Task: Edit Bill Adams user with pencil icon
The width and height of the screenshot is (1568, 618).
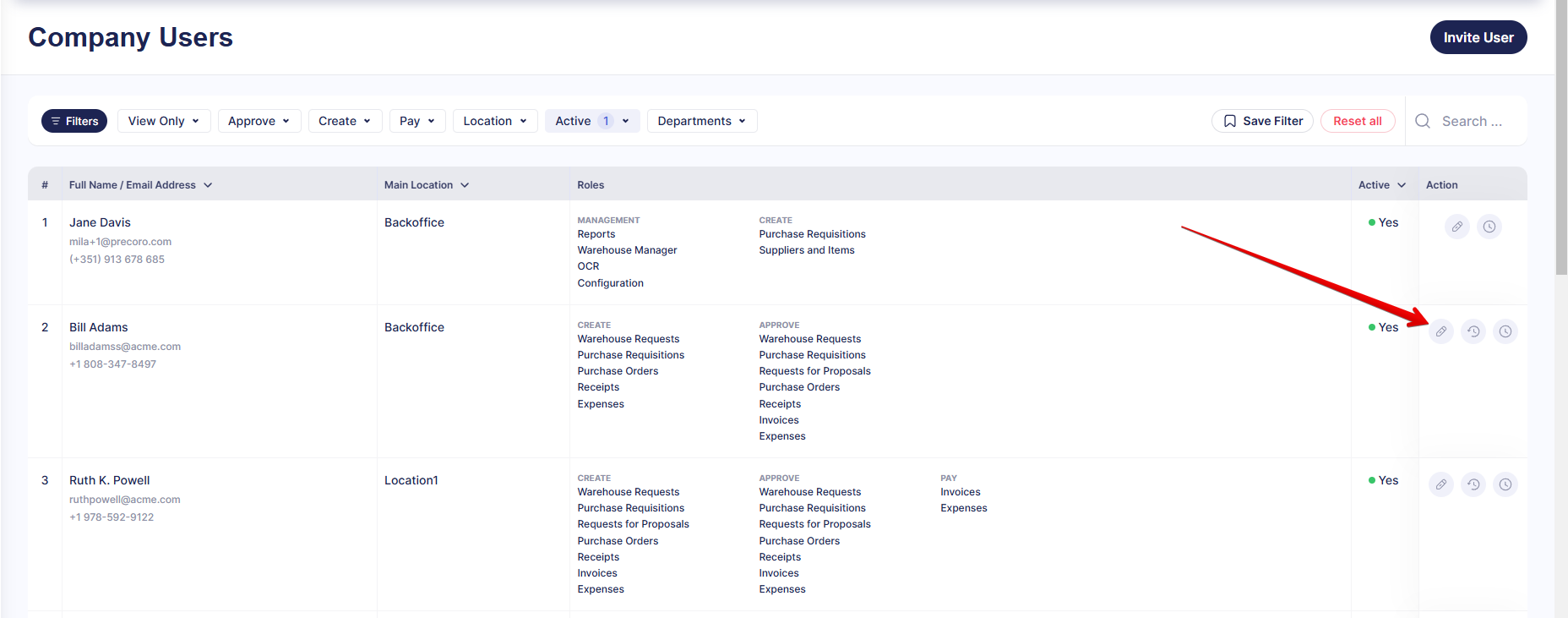Action: tap(1440, 331)
